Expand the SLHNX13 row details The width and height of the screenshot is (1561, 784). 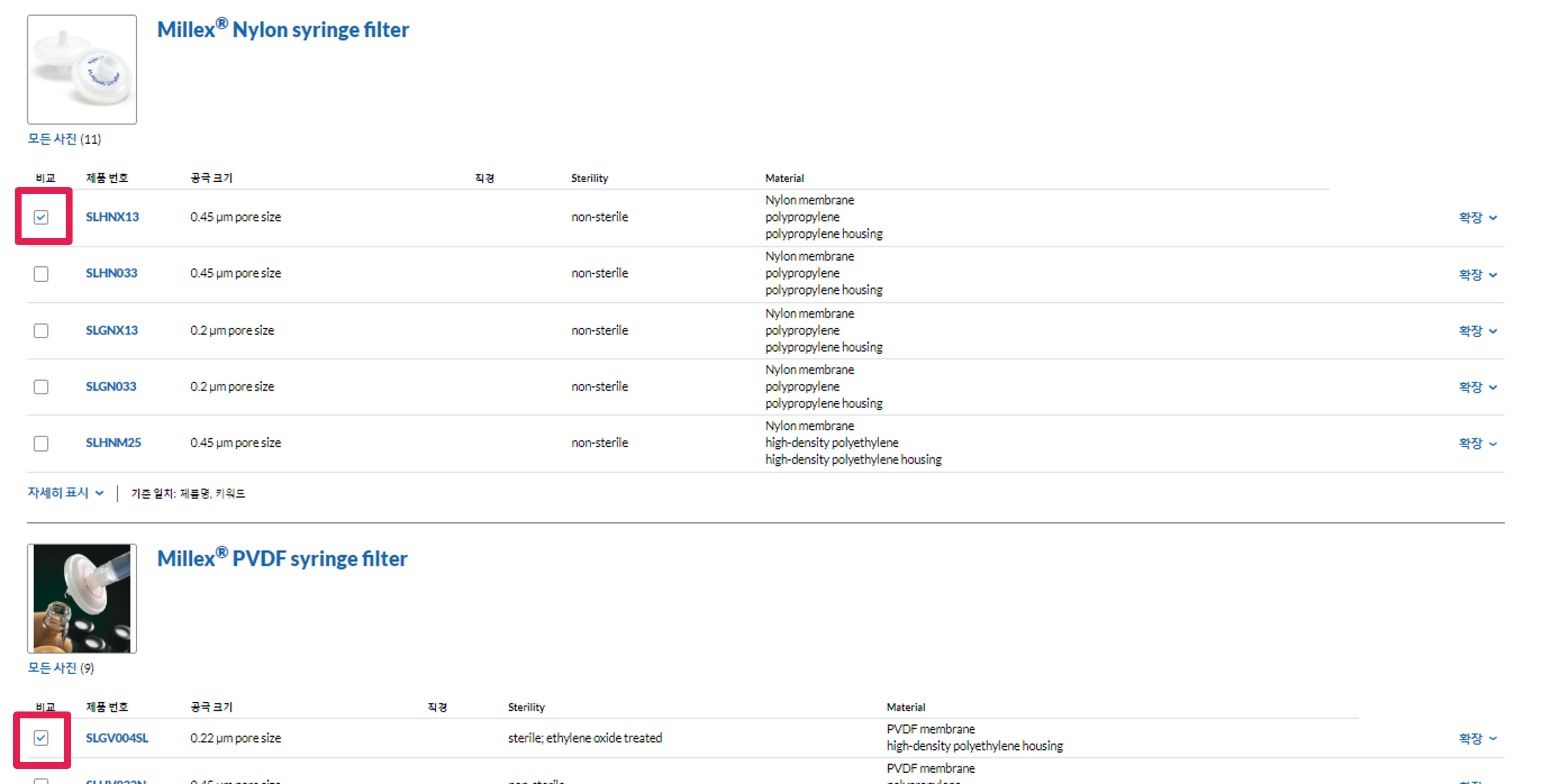click(1477, 218)
